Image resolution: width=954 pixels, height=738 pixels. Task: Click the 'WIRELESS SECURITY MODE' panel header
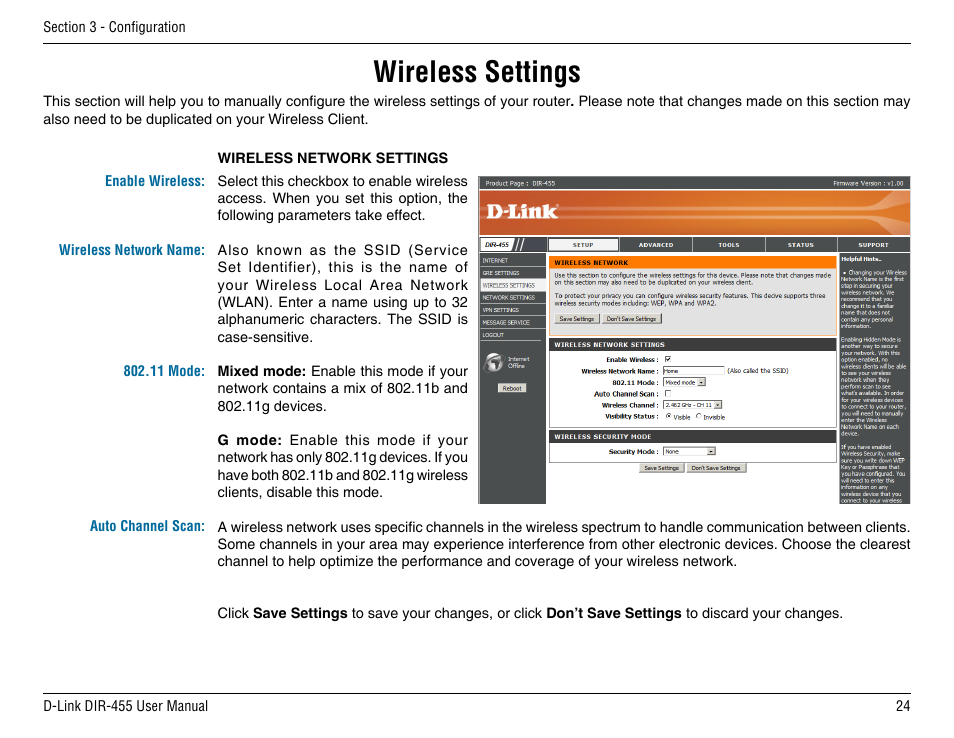point(692,437)
